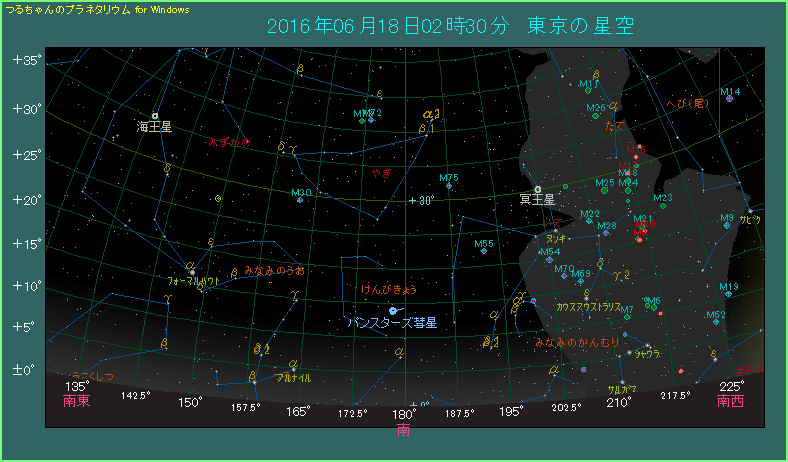Select the M55 cluster marker
This screenshot has width=788, height=462.
point(483,251)
